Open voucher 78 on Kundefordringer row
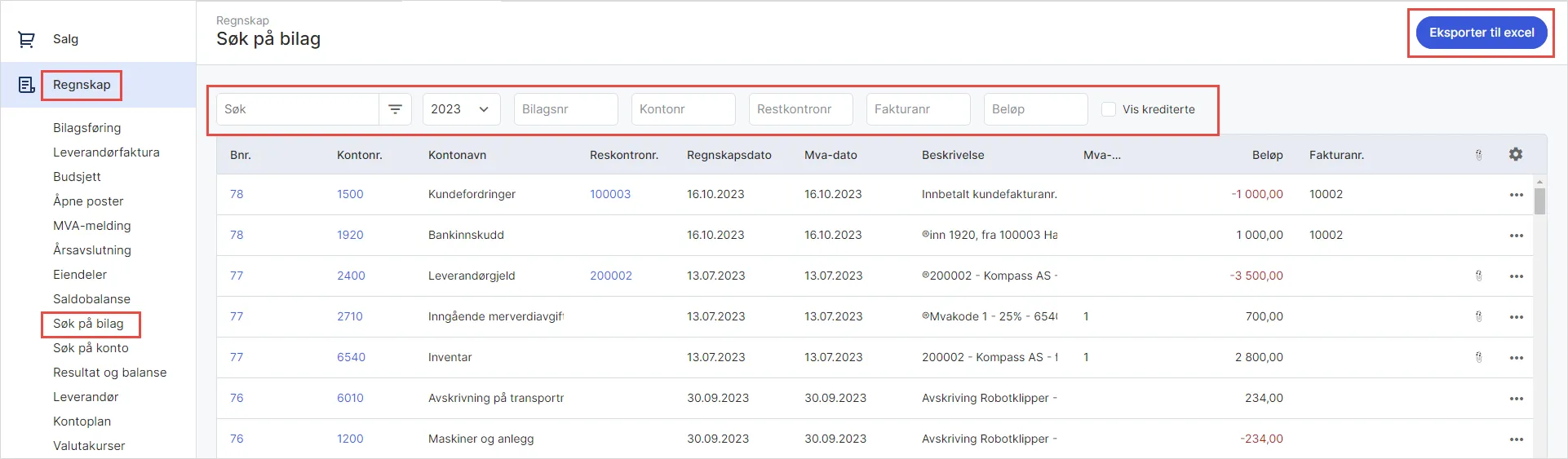The width and height of the screenshot is (1568, 459). [237, 194]
